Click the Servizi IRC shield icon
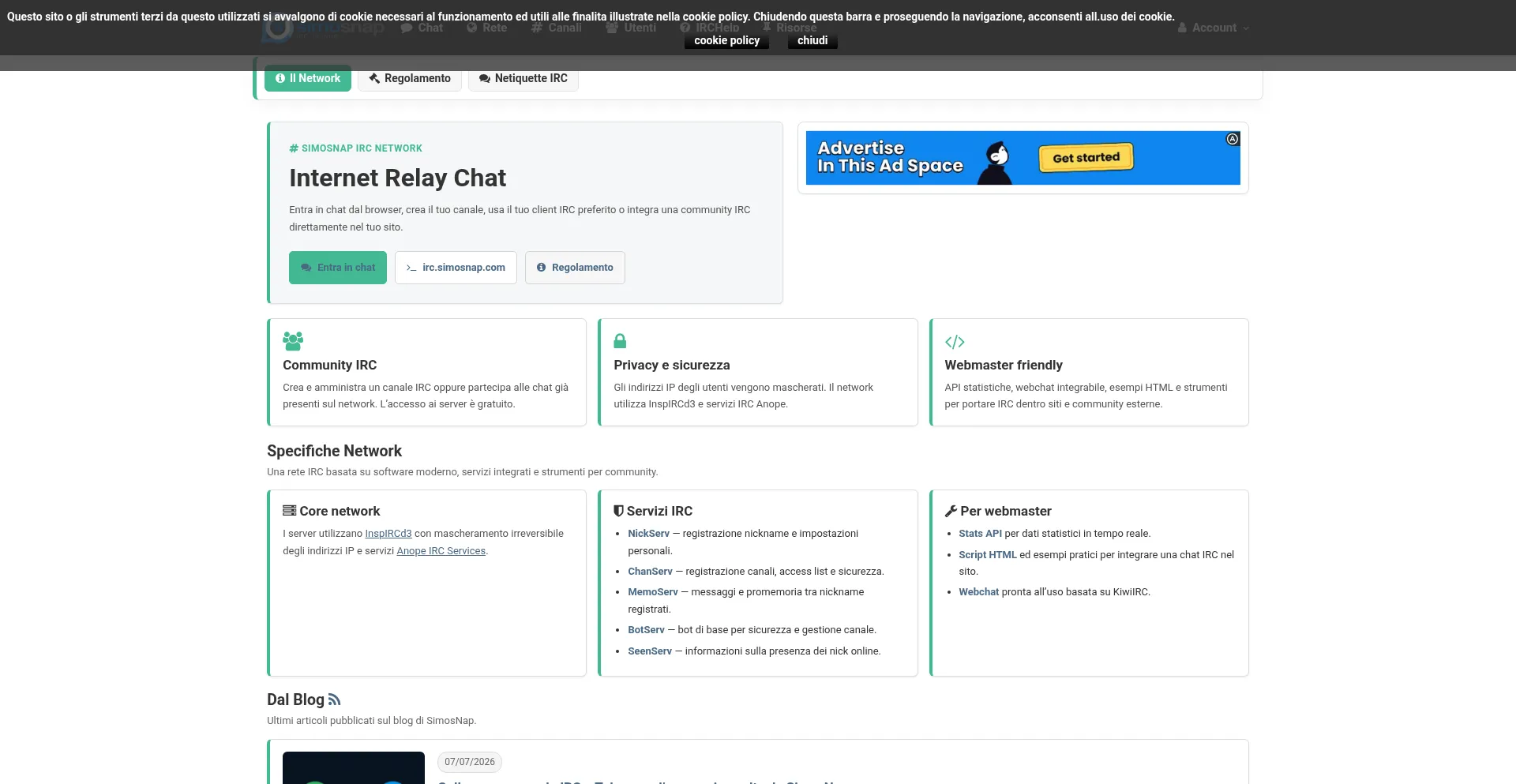 pyautogui.click(x=619, y=511)
